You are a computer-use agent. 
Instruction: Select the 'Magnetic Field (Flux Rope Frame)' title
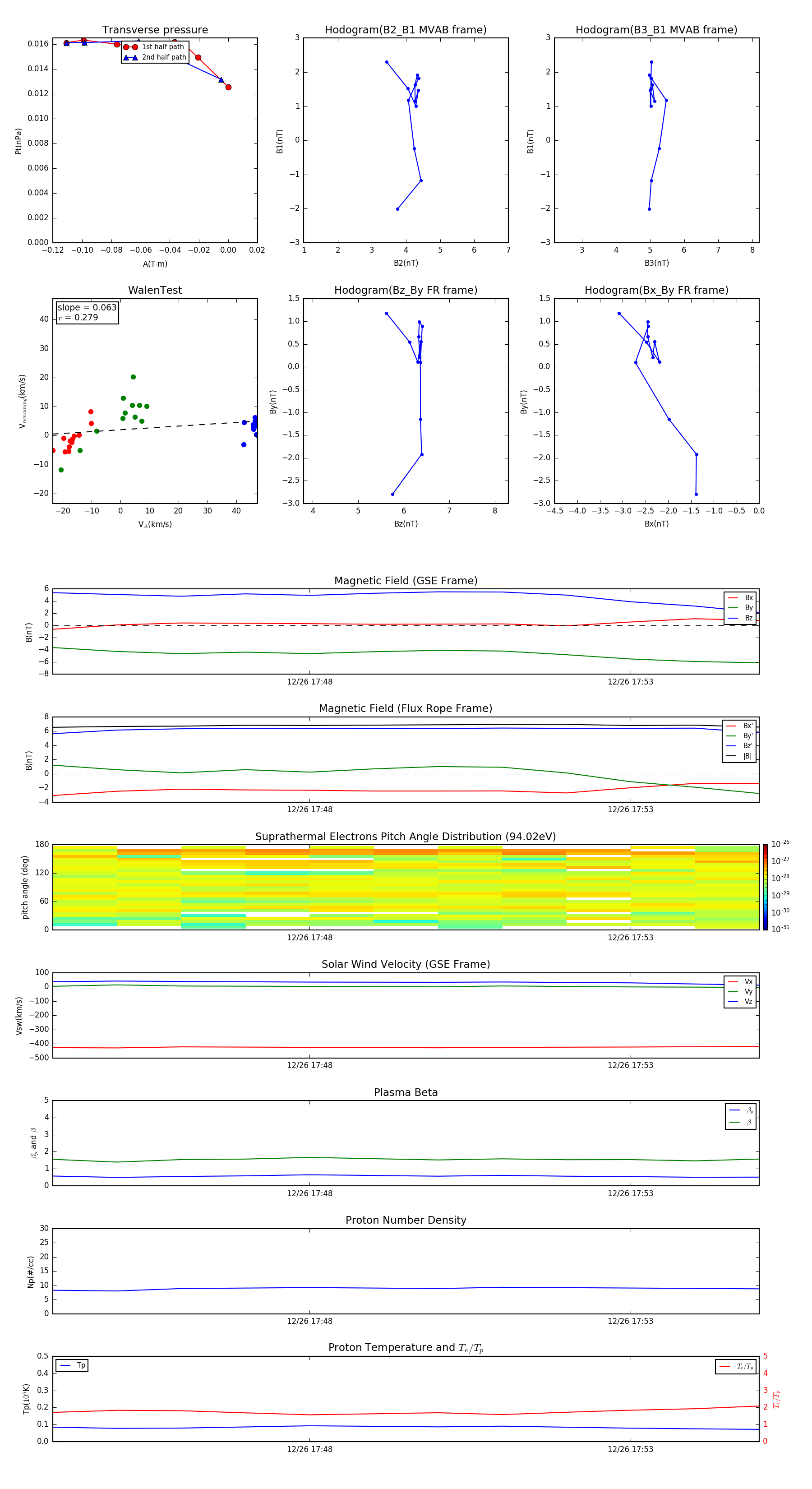[x=406, y=709]
